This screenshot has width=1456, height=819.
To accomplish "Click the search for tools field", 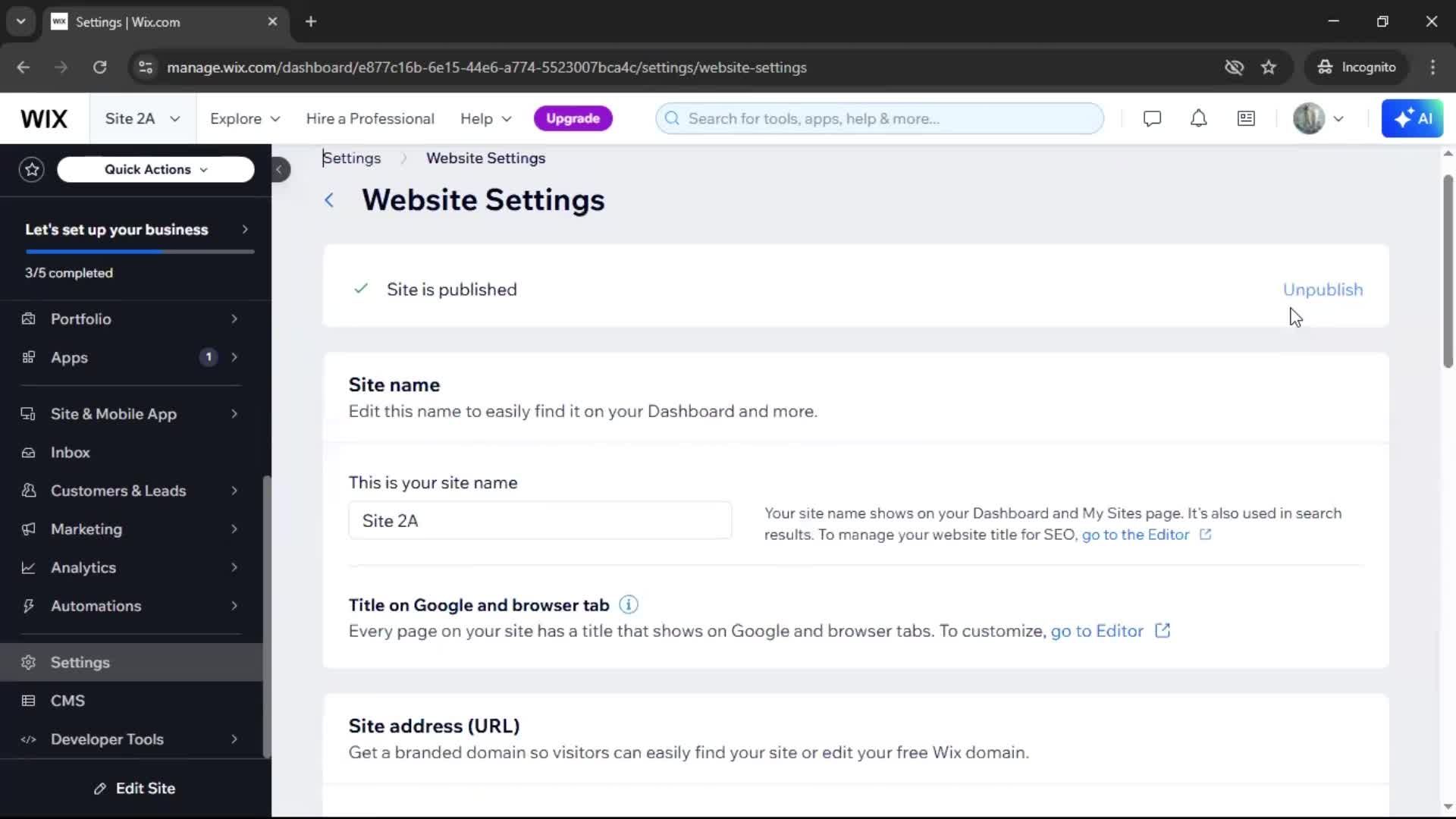I will click(x=880, y=118).
